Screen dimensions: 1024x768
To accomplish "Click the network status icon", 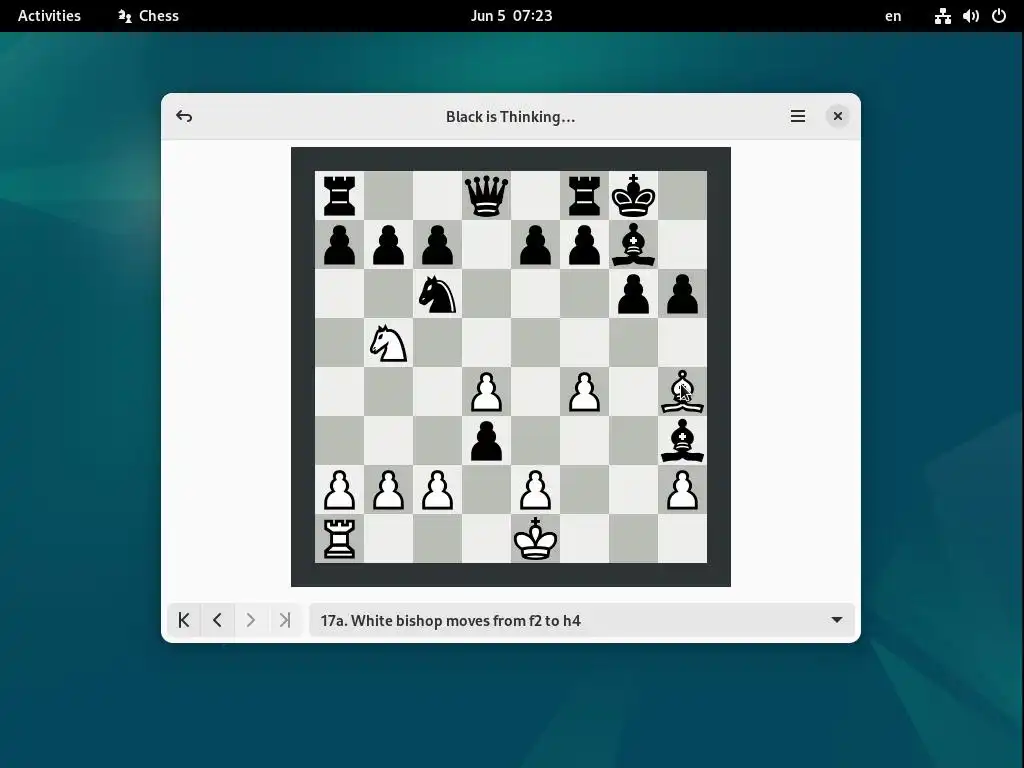I will click(x=942, y=16).
